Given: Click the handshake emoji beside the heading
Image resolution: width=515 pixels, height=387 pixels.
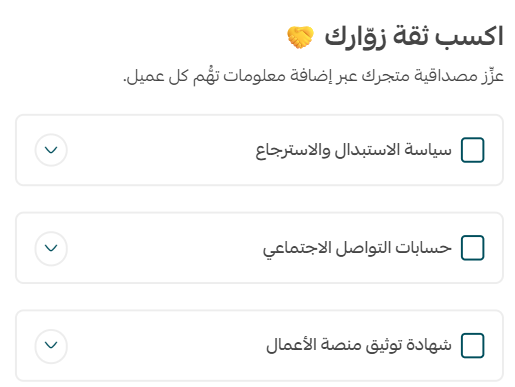Looking at the screenshot, I should click(x=300, y=37).
